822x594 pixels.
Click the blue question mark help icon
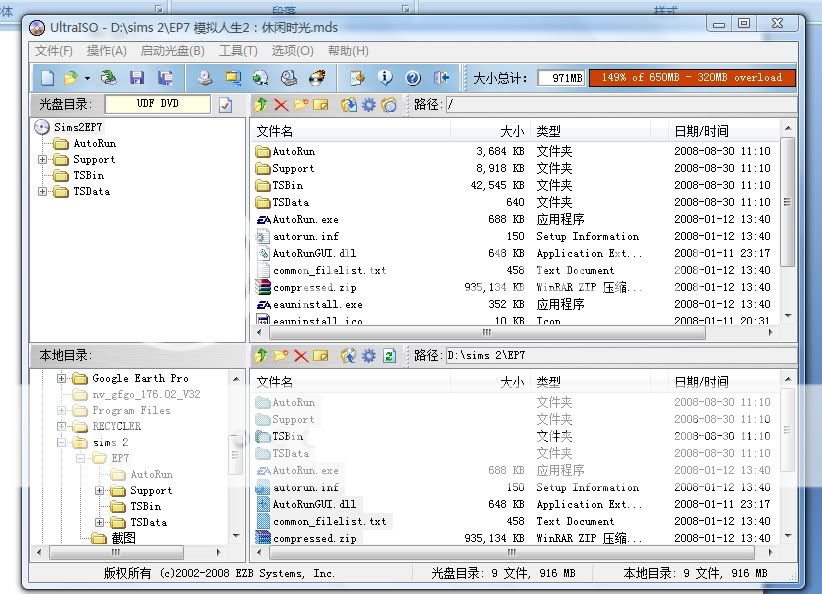click(413, 78)
